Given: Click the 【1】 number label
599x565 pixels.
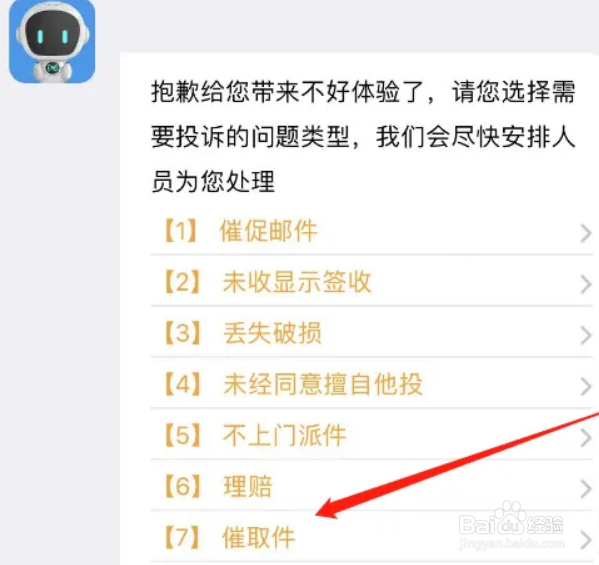Looking at the screenshot, I should 181,231.
